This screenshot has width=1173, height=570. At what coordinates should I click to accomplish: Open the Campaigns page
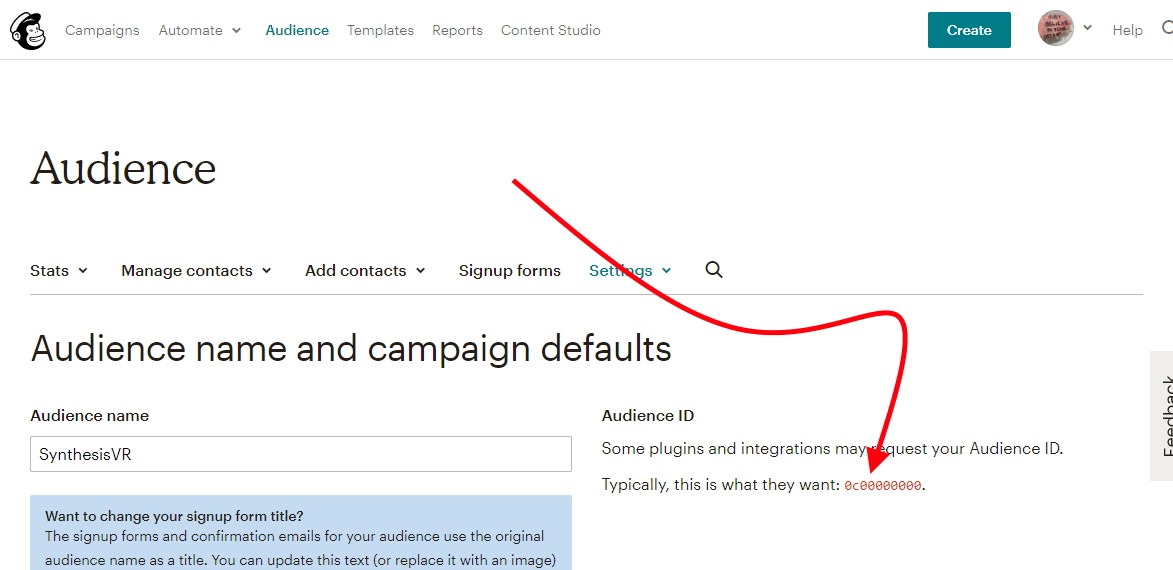pyautogui.click(x=102, y=31)
